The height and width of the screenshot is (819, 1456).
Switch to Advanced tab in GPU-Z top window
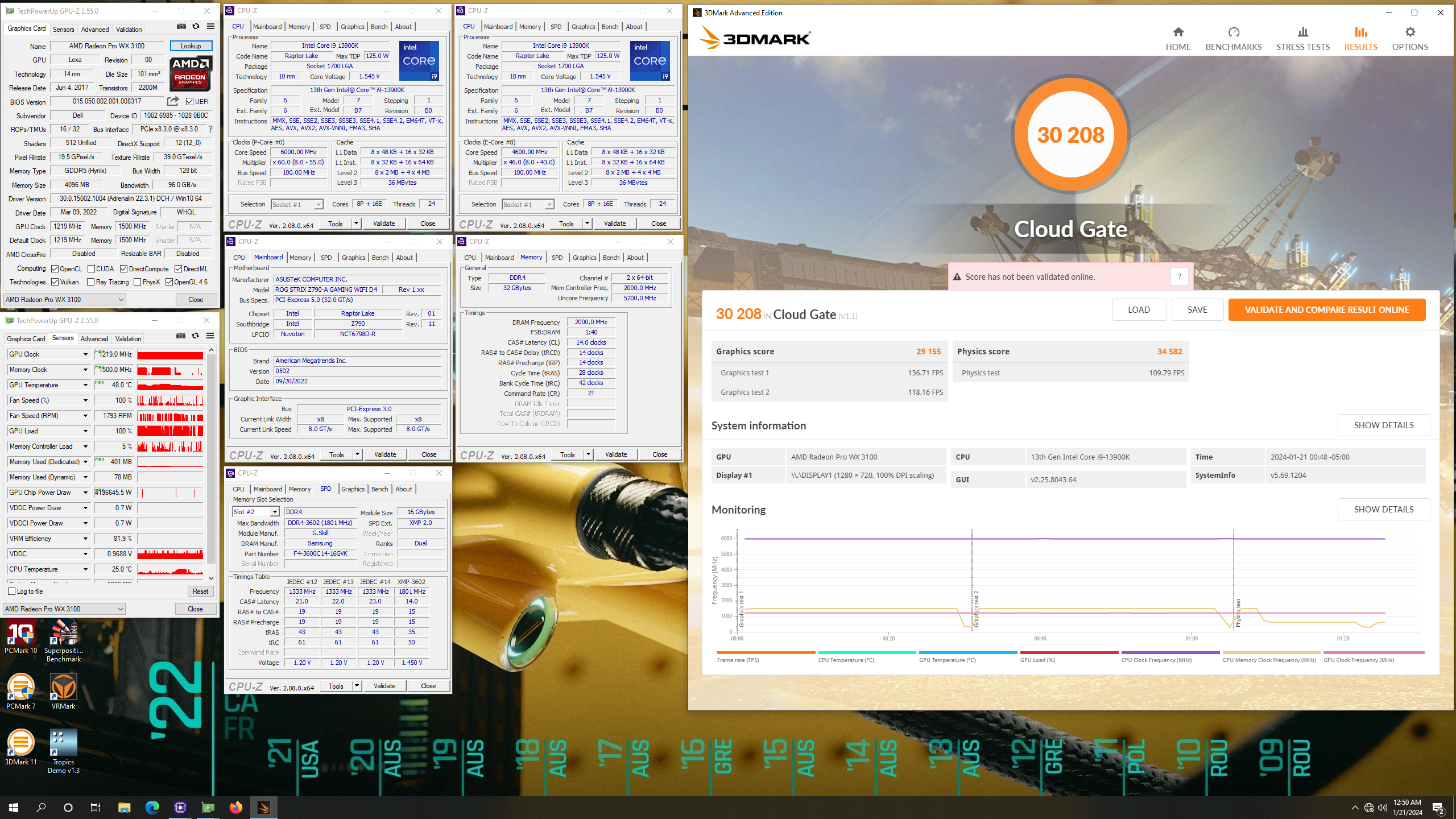[x=95, y=30]
